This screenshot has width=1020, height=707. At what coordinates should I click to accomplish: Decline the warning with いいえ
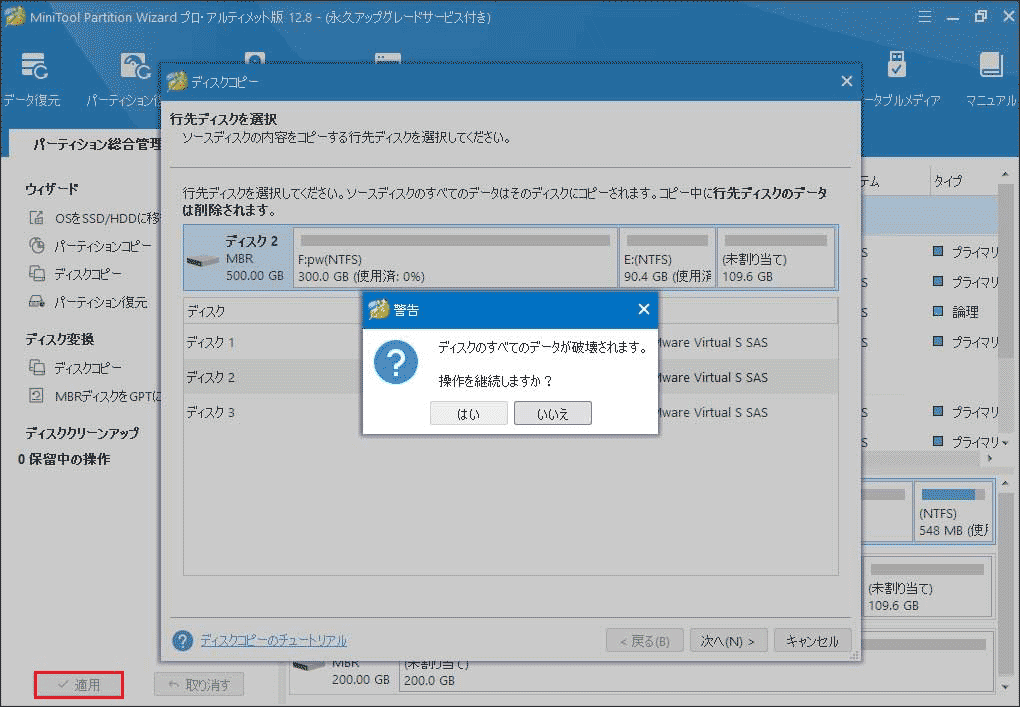(x=552, y=412)
